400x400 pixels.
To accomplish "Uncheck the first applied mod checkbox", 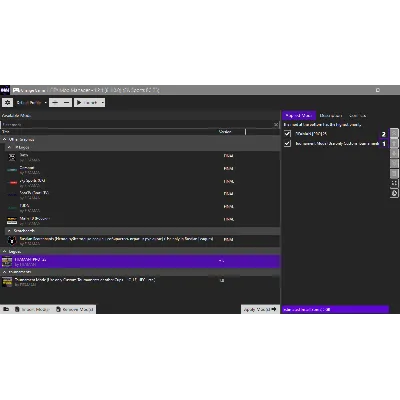I will 287,133.
